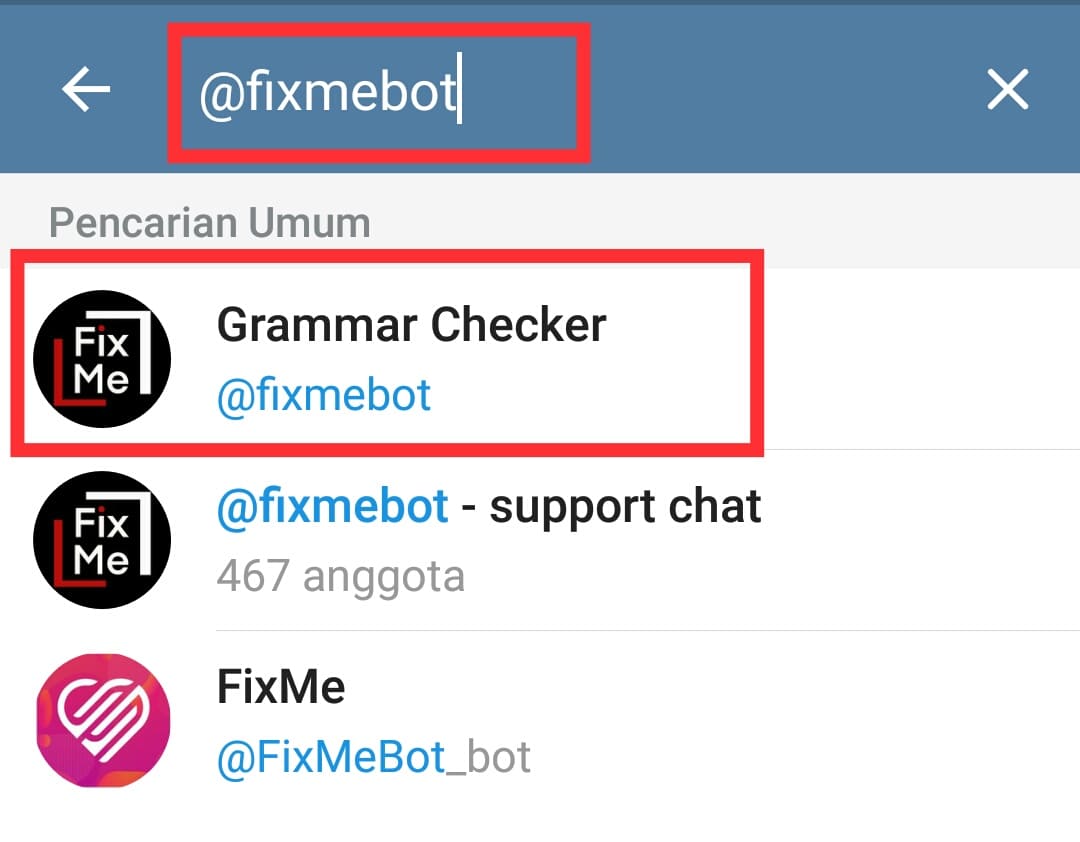Open the Grammar Checker chat result
The image size is (1080, 842).
pos(412,357)
